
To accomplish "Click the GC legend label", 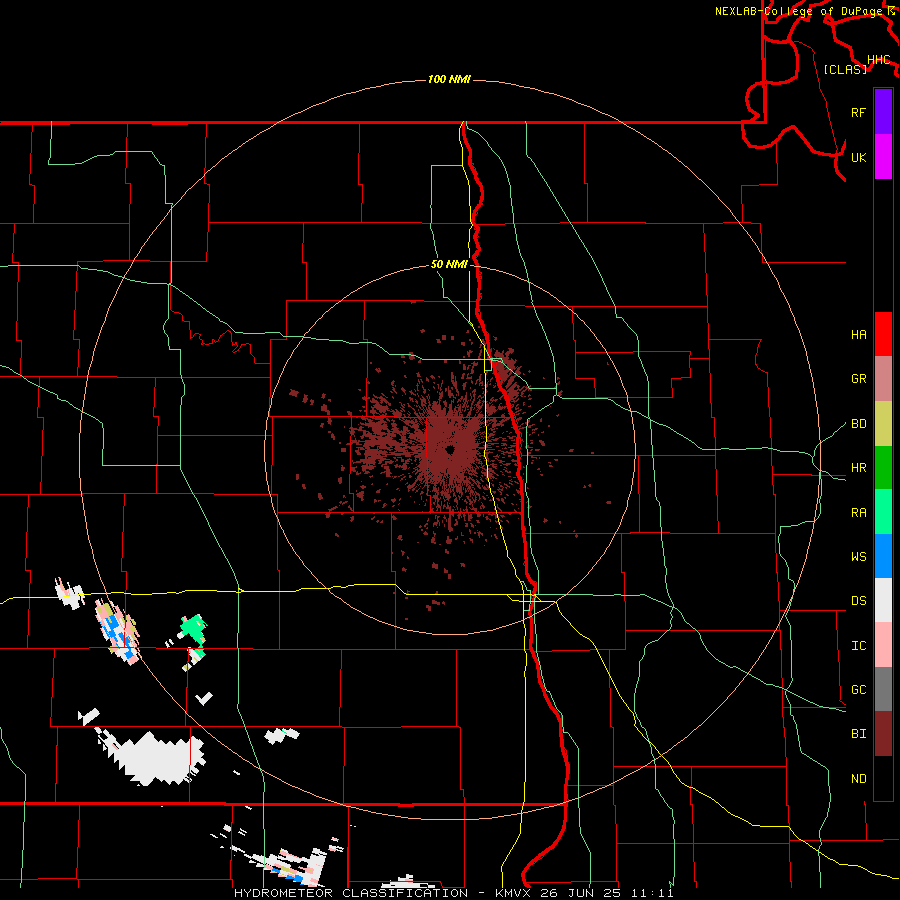I will [858, 690].
